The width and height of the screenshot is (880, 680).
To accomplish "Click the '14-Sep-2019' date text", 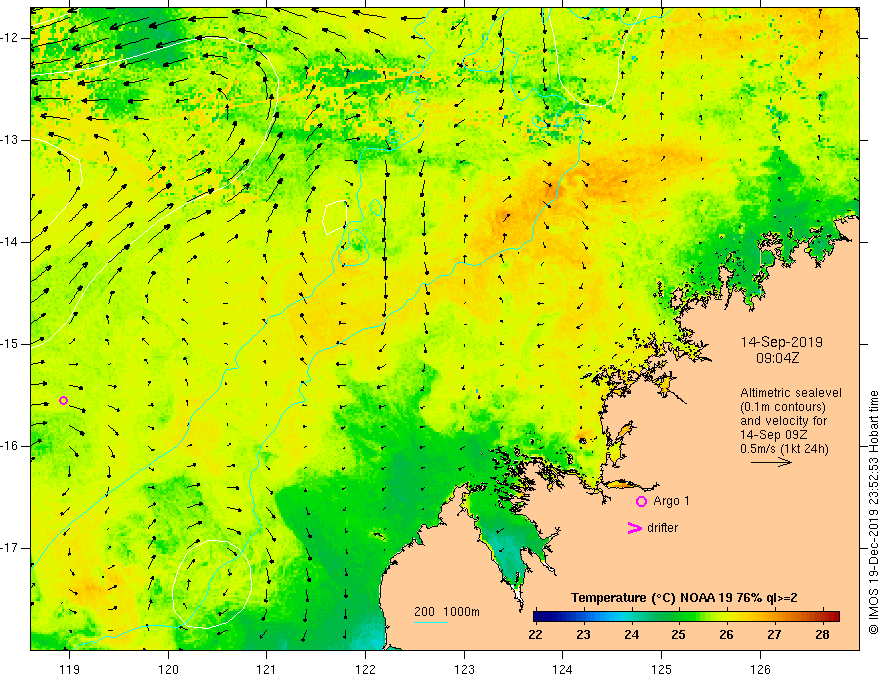I will [782, 342].
